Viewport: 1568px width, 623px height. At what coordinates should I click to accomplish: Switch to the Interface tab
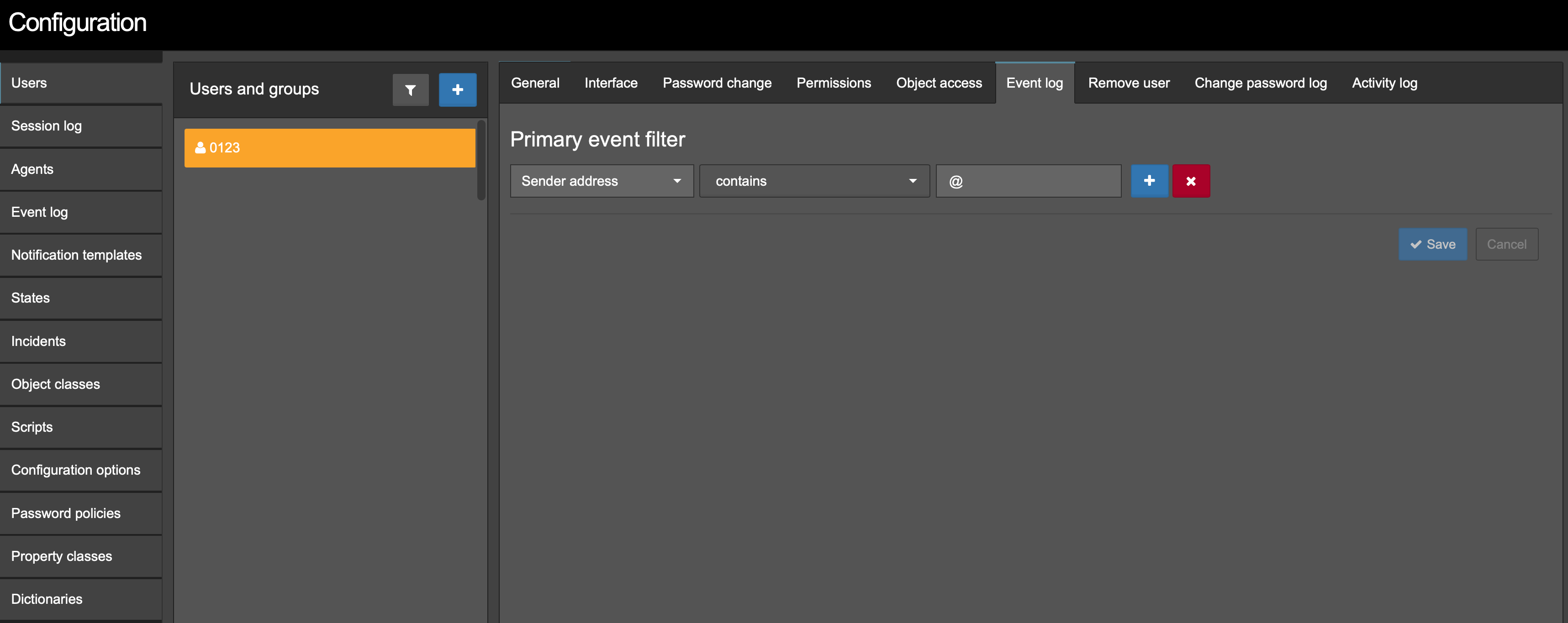tap(611, 83)
